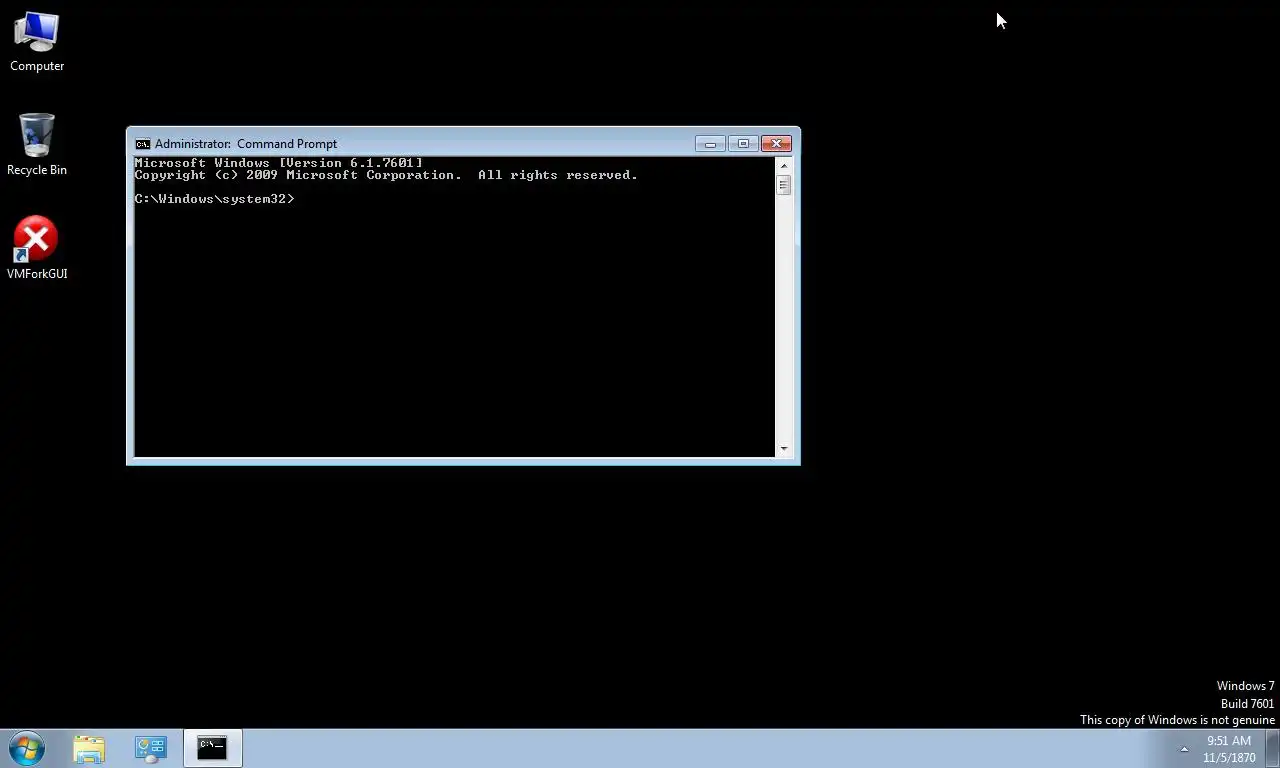Select the Recycle Bin desktop icon
The height and width of the screenshot is (768, 1280).
pos(37,145)
